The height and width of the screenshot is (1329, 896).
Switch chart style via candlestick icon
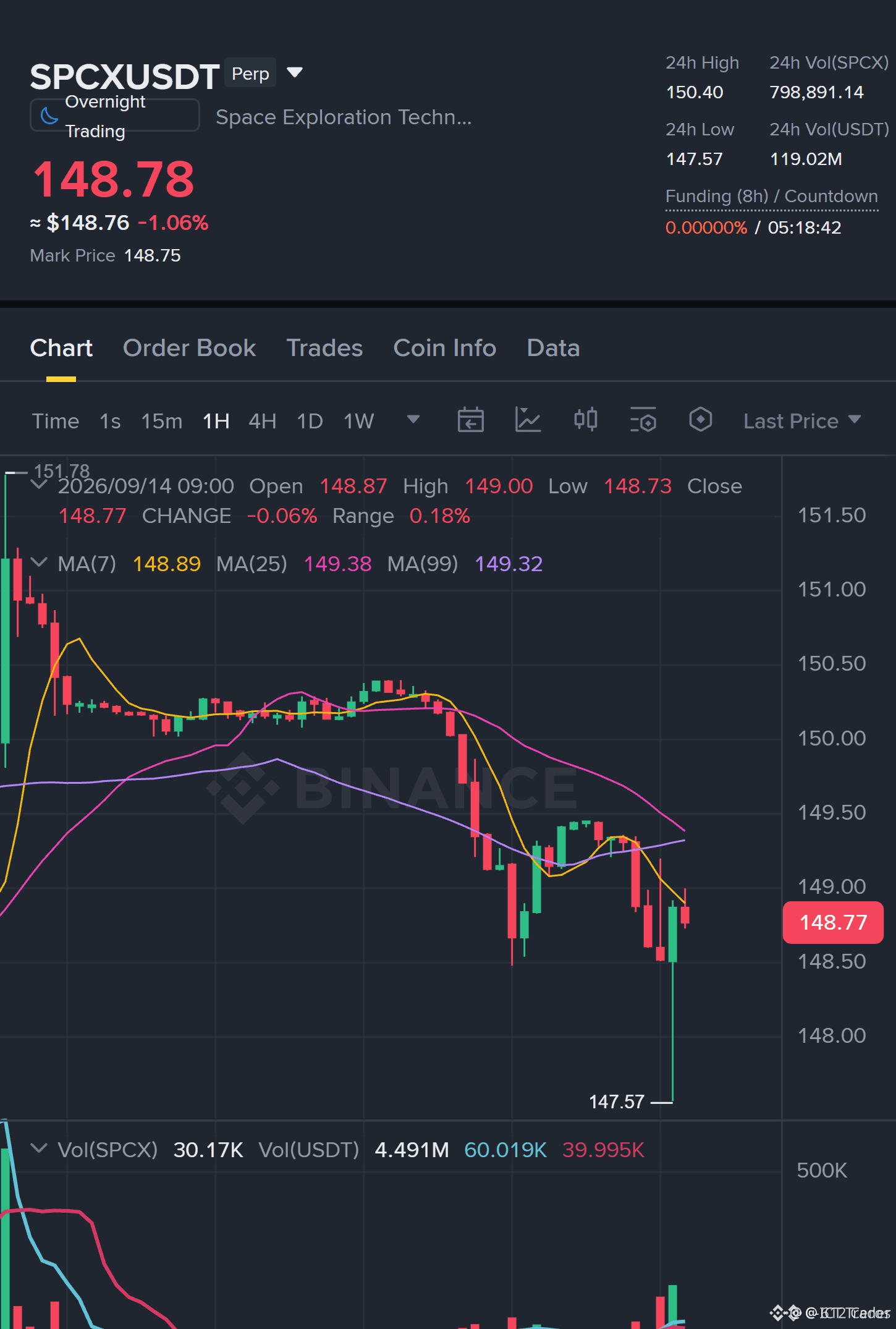tap(585, 420)
